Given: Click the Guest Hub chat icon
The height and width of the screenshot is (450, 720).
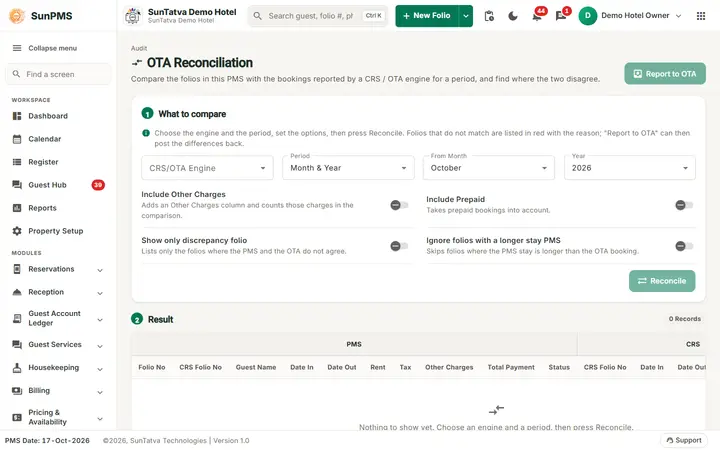Looking at the screenshot, I should (x=17, y=185).
